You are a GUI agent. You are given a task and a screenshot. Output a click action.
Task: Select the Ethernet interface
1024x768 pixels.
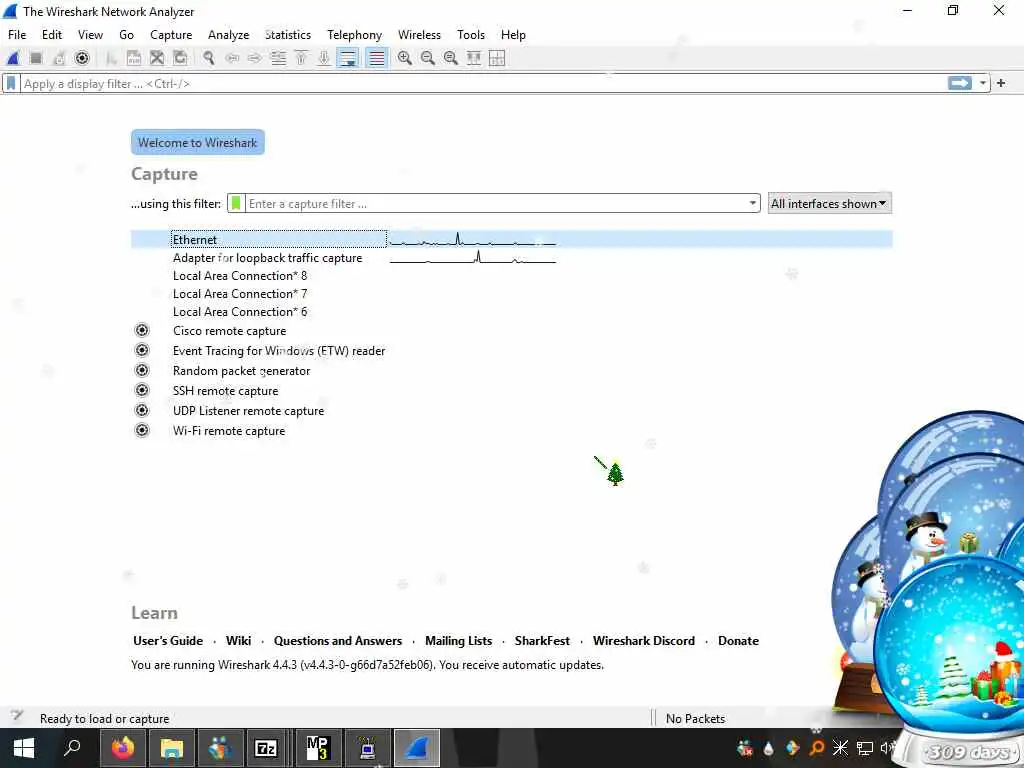(x=511, y=240)
